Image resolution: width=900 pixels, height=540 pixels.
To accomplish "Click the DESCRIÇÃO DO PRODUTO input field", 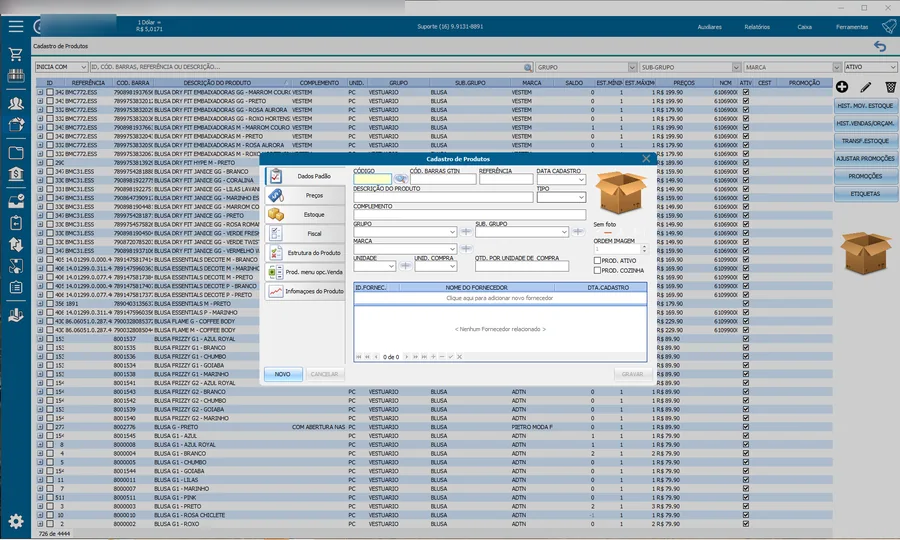I will click(443, 197).
